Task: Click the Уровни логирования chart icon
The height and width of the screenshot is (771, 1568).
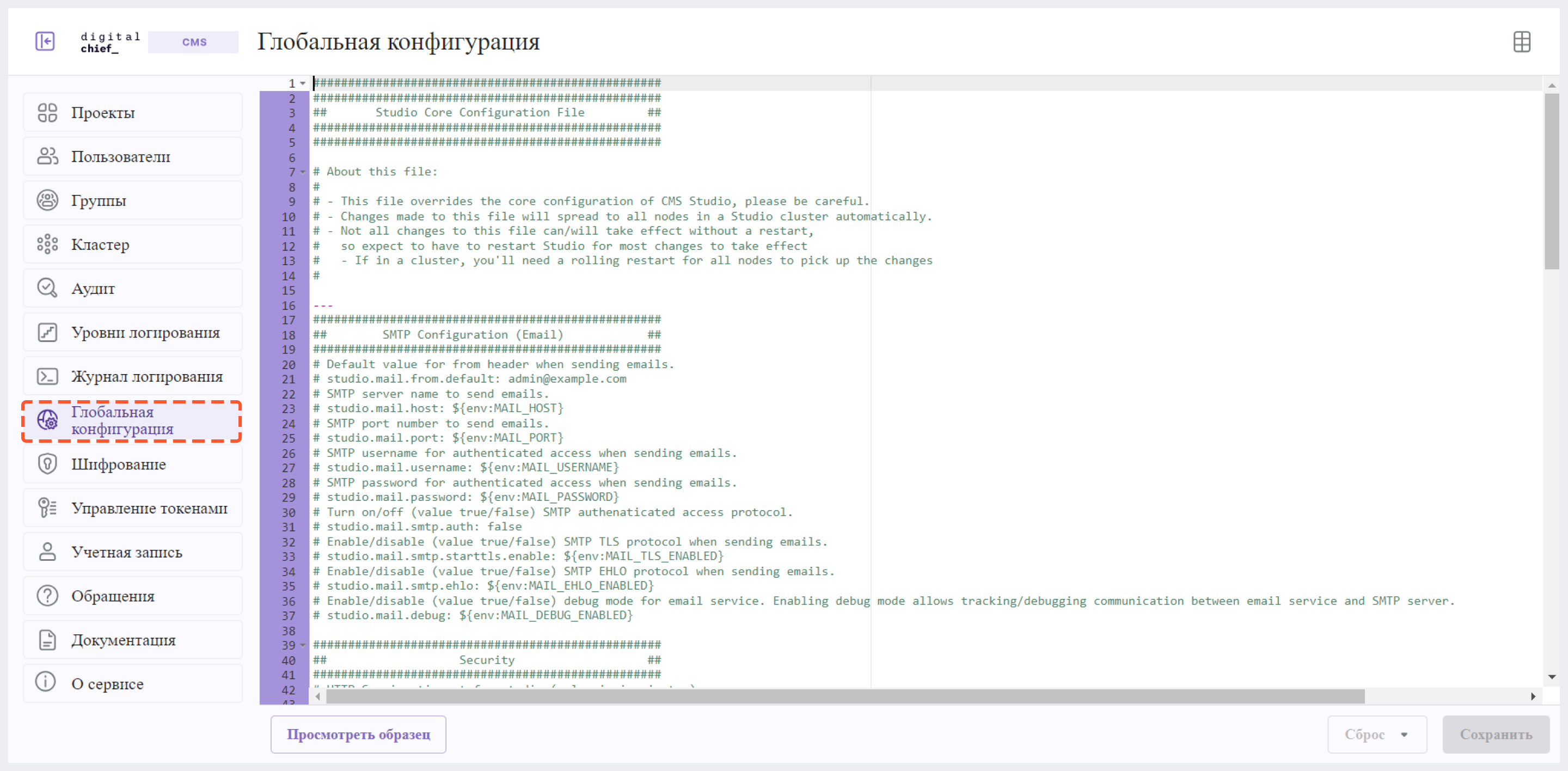Action: [x=47, y=332]
